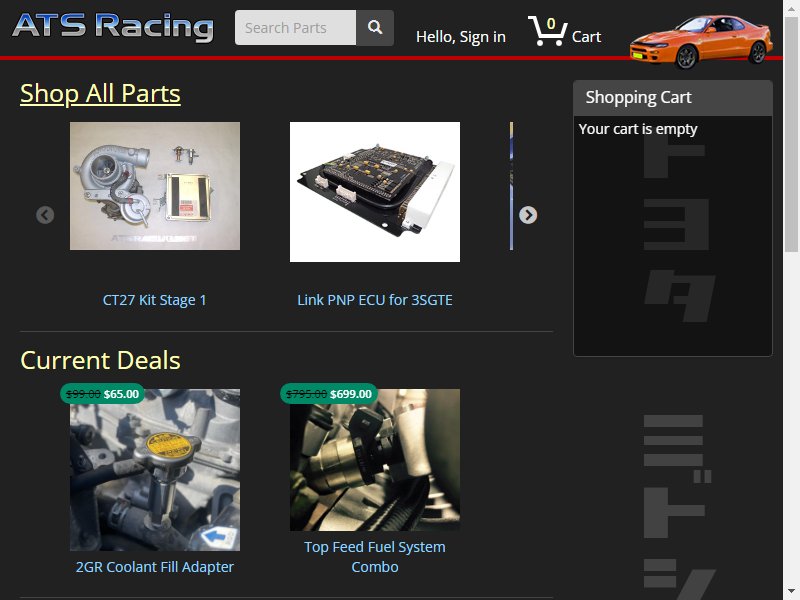Go back with the carousel left arrow
This screenshot has width=800, height=600.
tap(45, 215)
